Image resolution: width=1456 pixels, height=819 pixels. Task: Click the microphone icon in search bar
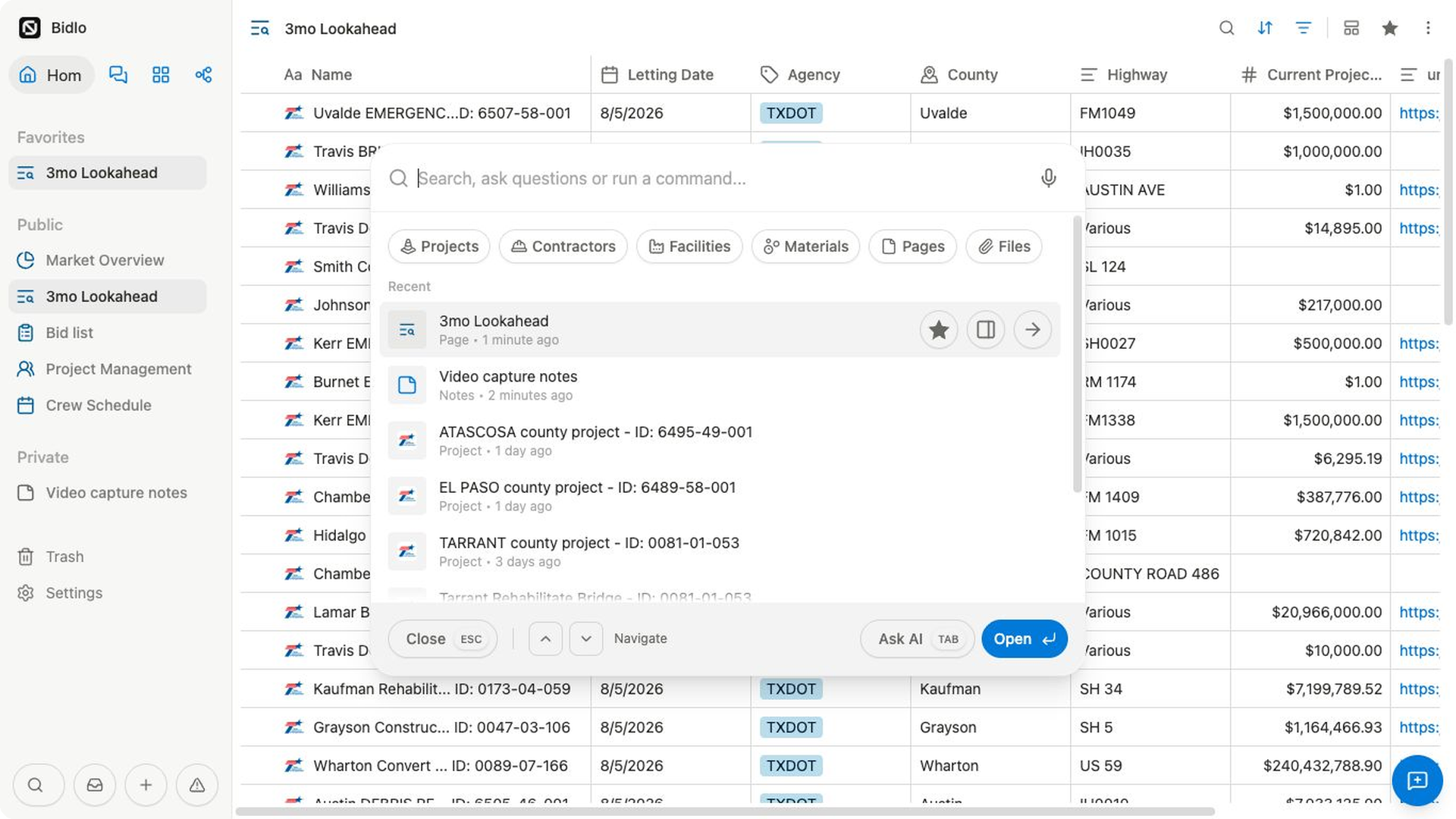point(1048,178)
